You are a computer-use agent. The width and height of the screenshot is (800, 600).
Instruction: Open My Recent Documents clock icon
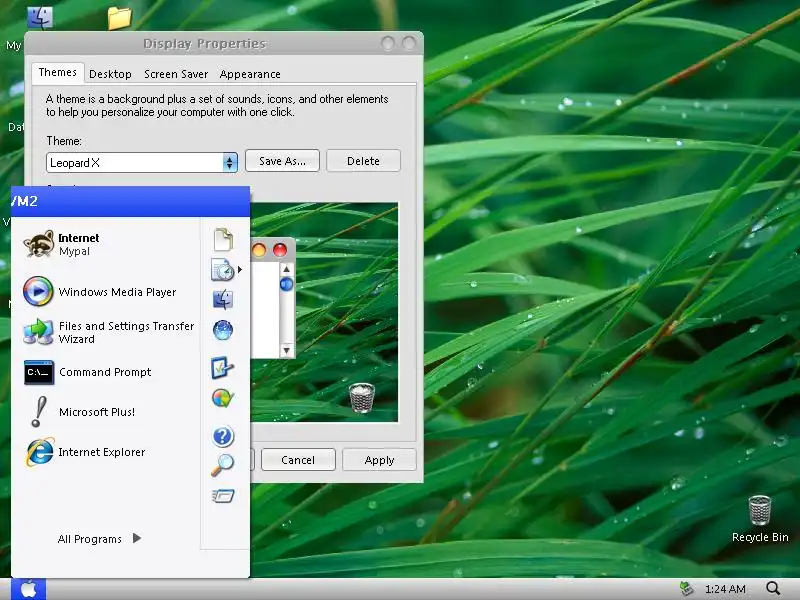(x=222, y=269)
